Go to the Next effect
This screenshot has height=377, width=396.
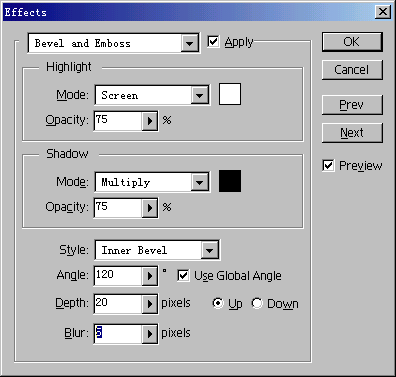[x=352, y=133]
